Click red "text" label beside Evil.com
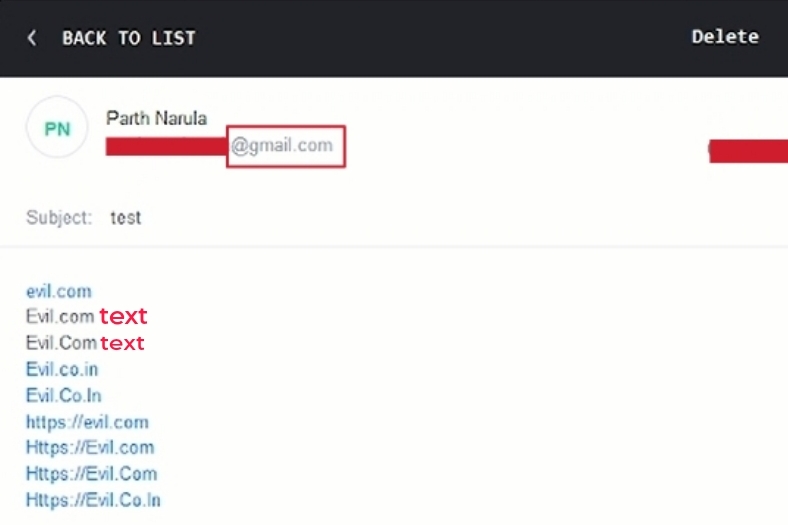Image resolution: width=788 pixels, height=525 pixels. coord(123,317)
